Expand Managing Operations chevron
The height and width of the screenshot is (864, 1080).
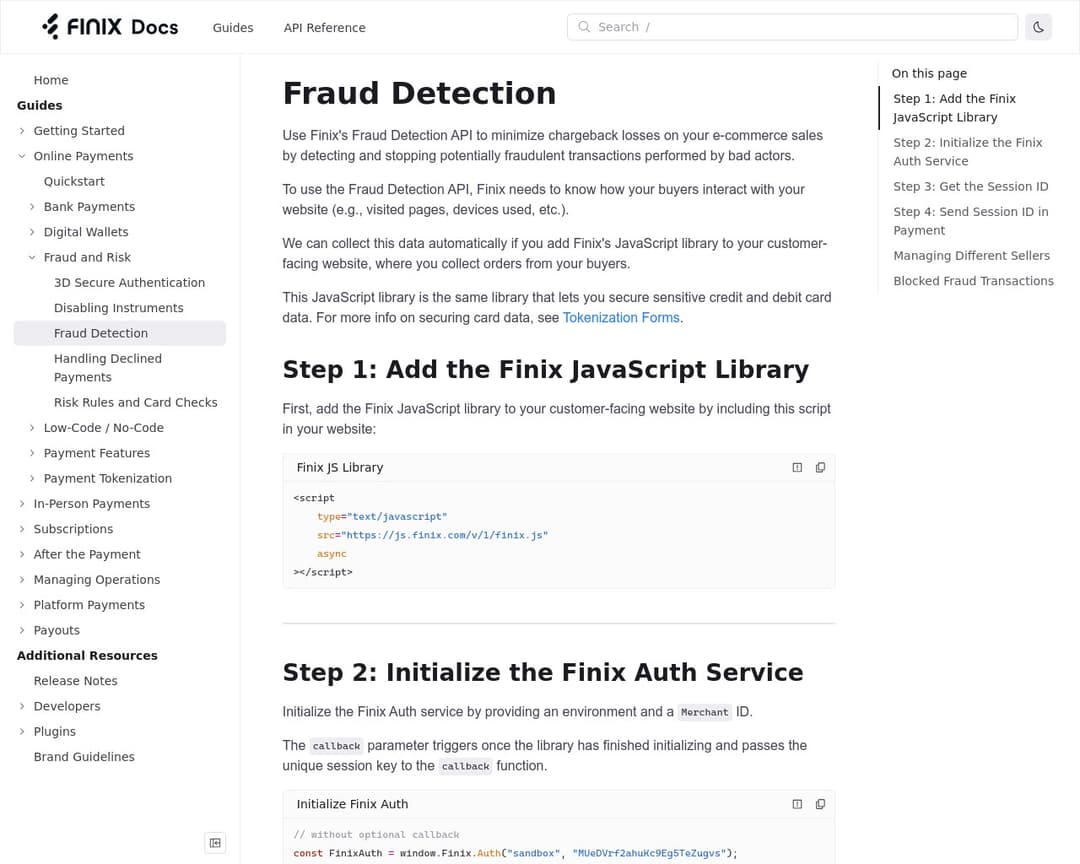(x=22, y=580)
